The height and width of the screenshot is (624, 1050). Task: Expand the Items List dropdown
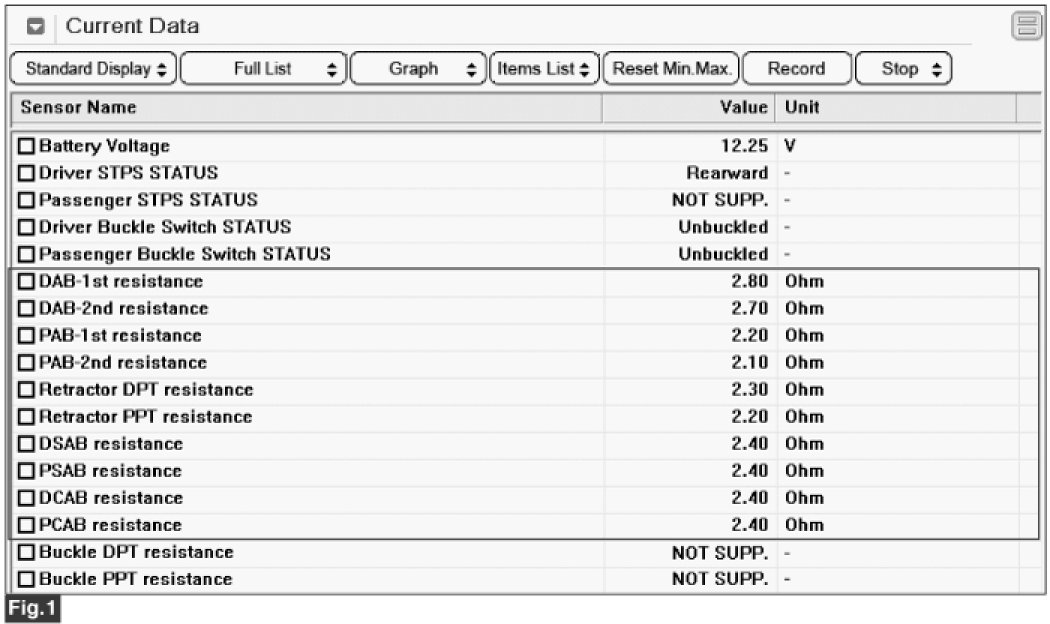545,69
